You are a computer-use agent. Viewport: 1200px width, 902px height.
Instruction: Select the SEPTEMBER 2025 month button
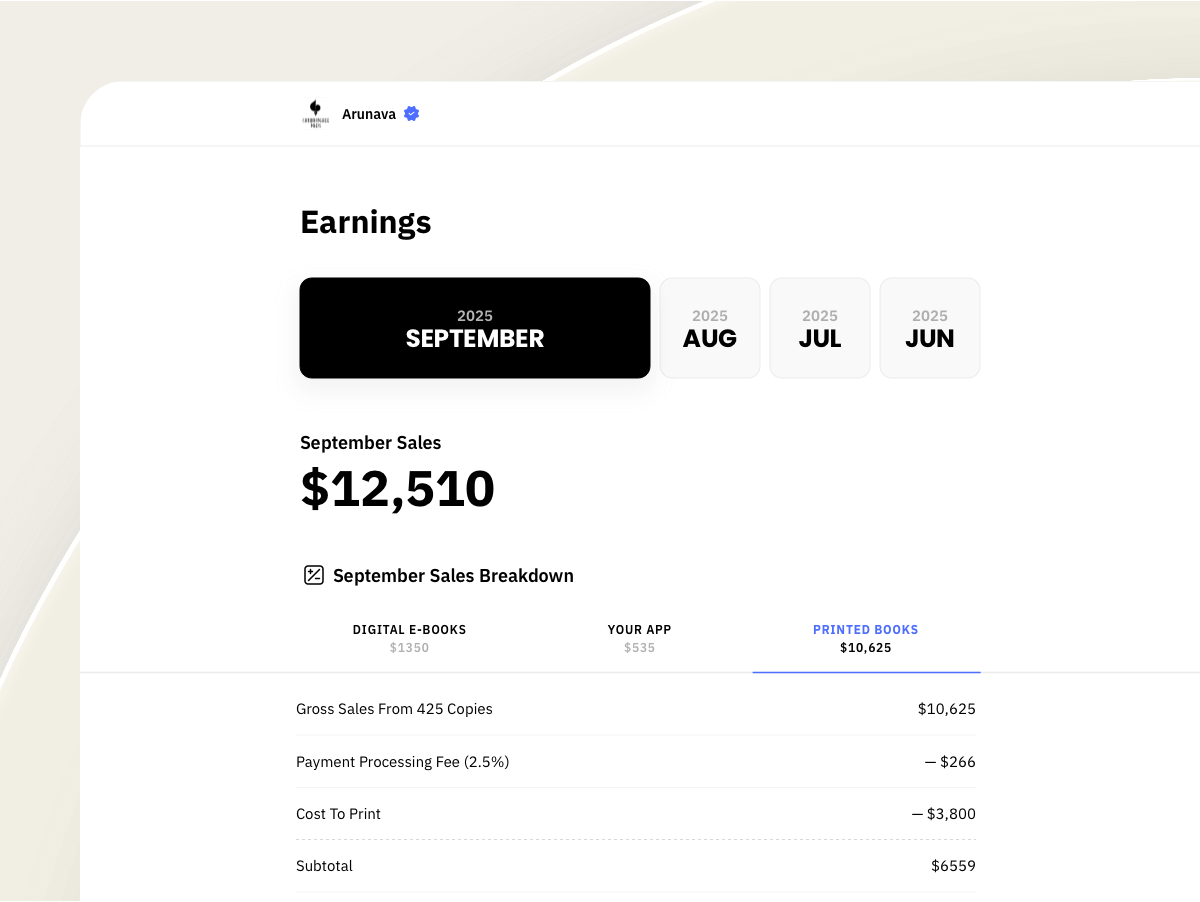pos(474,328)
